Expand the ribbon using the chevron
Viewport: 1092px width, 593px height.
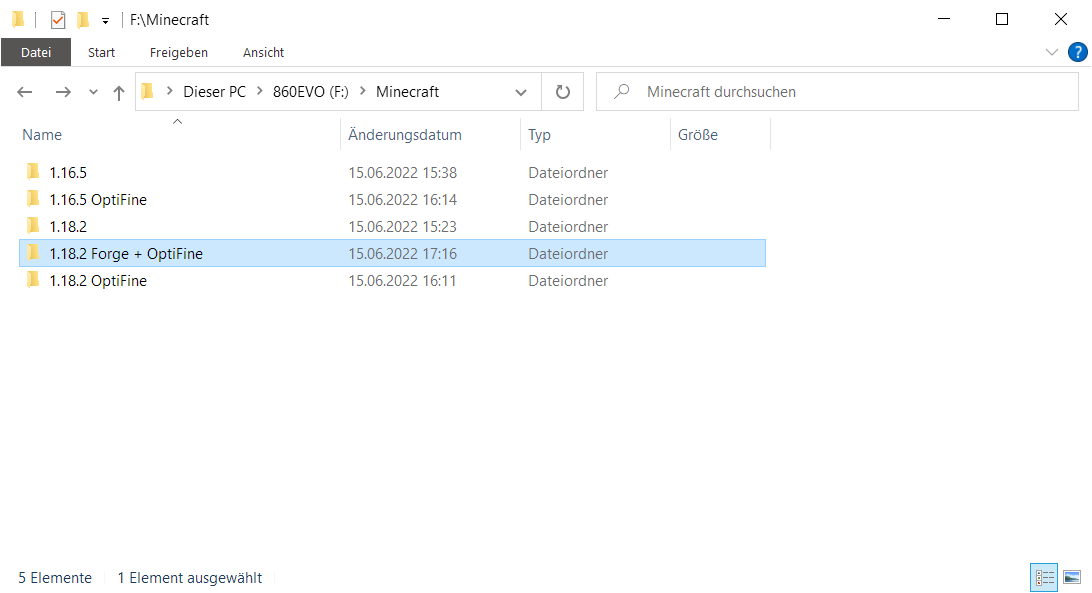click(x=1052, y=52)
